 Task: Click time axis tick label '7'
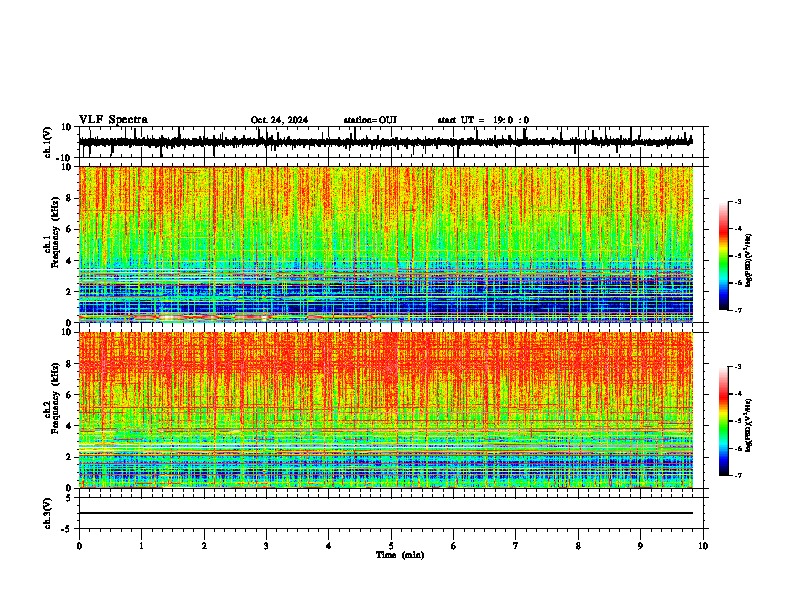516,546
